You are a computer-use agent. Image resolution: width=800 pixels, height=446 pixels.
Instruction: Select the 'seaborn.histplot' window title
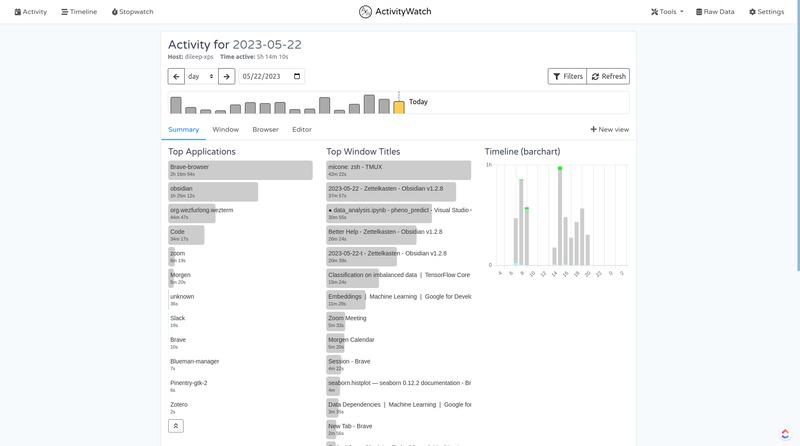[x=398, y=386]
